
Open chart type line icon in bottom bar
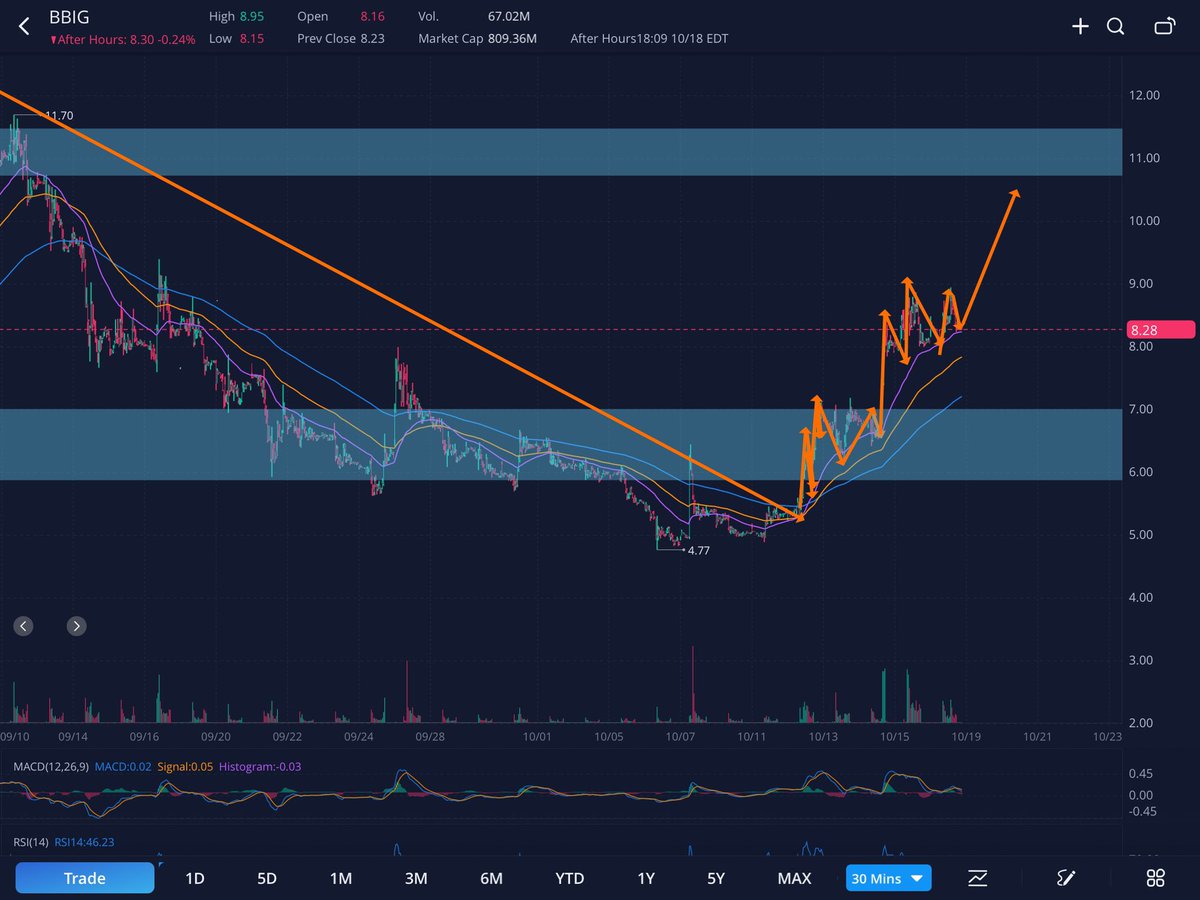coord(977,878)
